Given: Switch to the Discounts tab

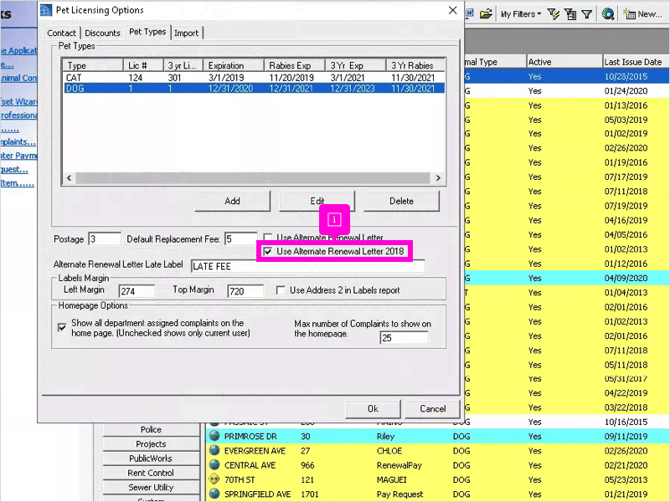Looking at the screenshot, I should tap(103, 33).
